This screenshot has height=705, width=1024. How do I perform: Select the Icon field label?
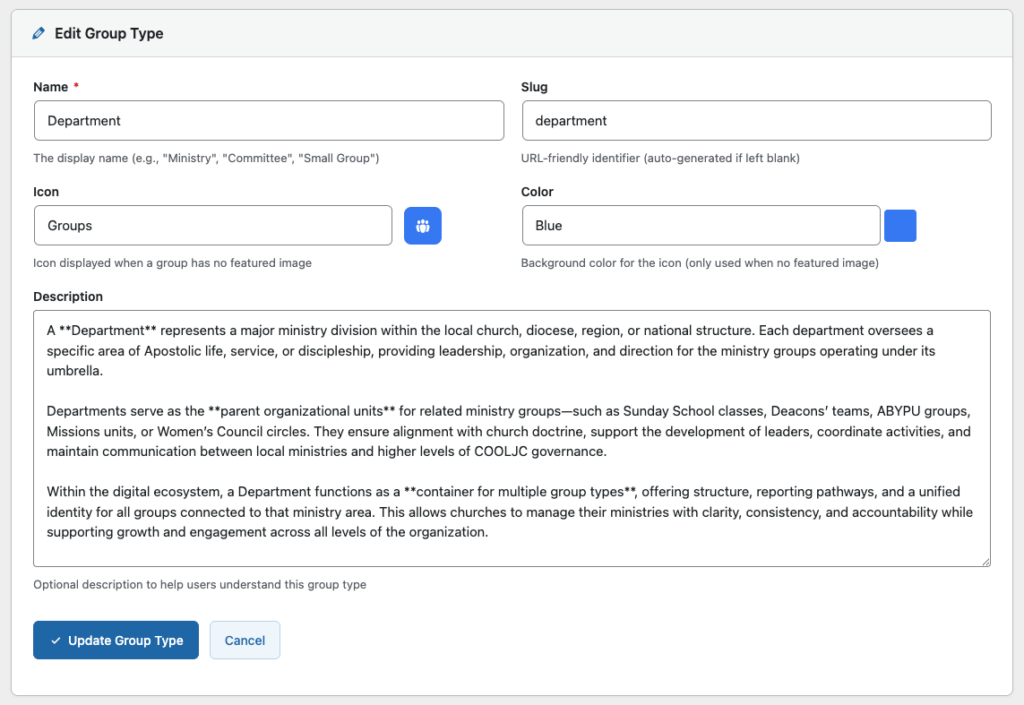[46, 192]
